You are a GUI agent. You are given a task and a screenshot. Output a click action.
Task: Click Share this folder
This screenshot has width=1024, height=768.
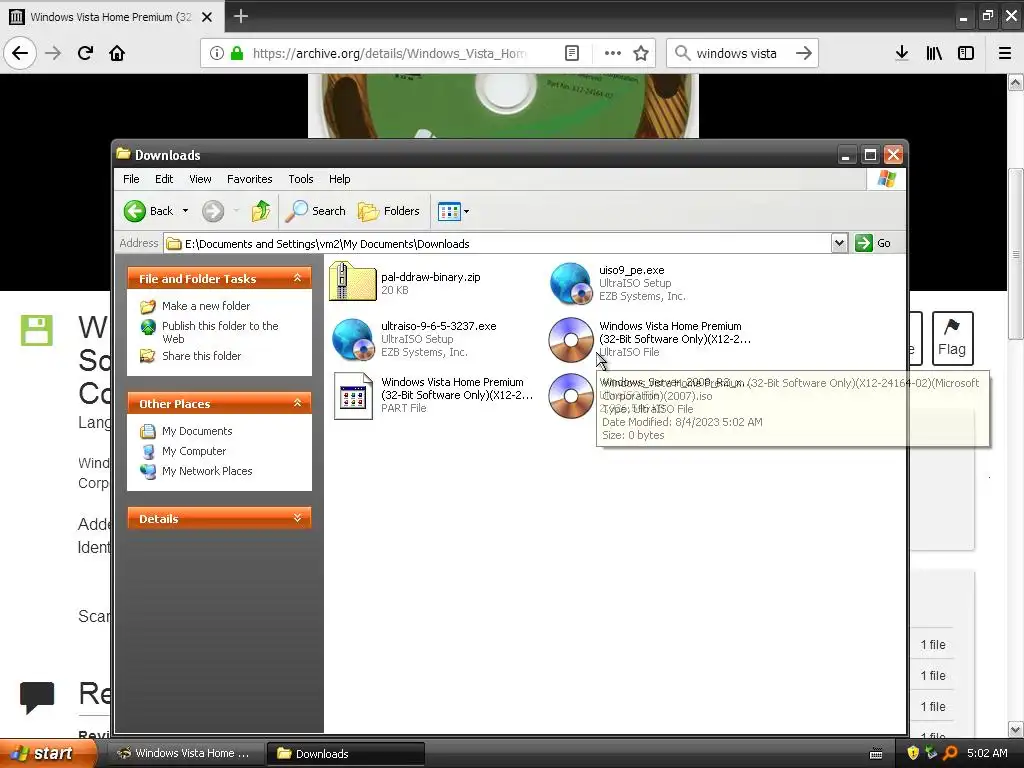(x=201, y=356)
